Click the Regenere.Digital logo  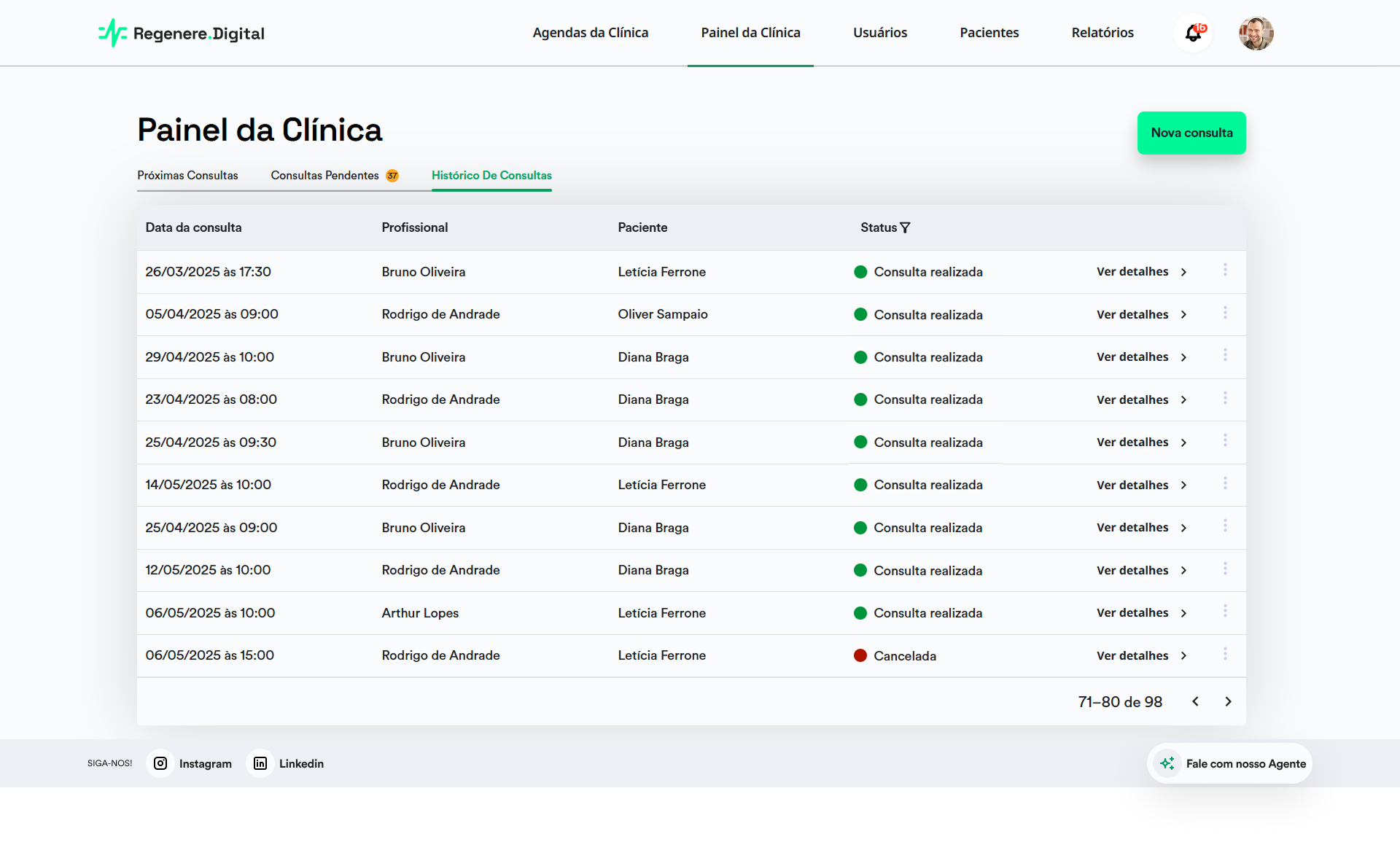(182, 34)
